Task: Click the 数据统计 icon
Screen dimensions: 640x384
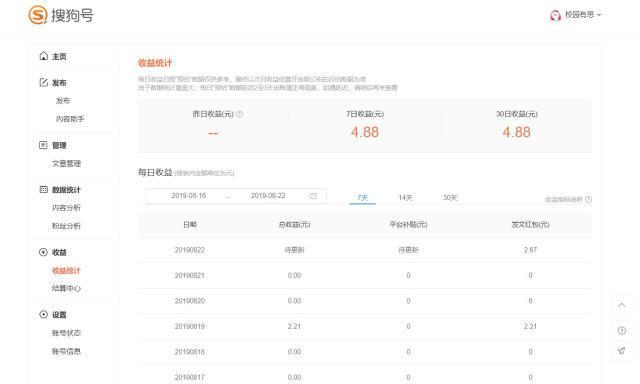Action: [x=43, y=189]
